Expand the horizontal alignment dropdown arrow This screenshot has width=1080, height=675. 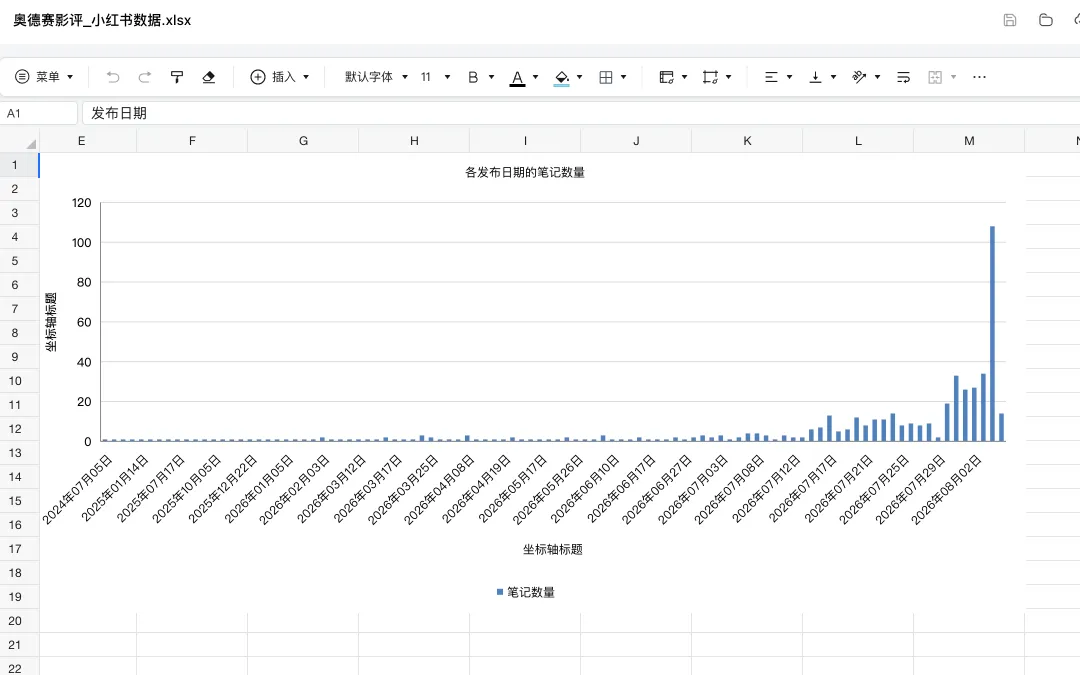tap(789, 77)
